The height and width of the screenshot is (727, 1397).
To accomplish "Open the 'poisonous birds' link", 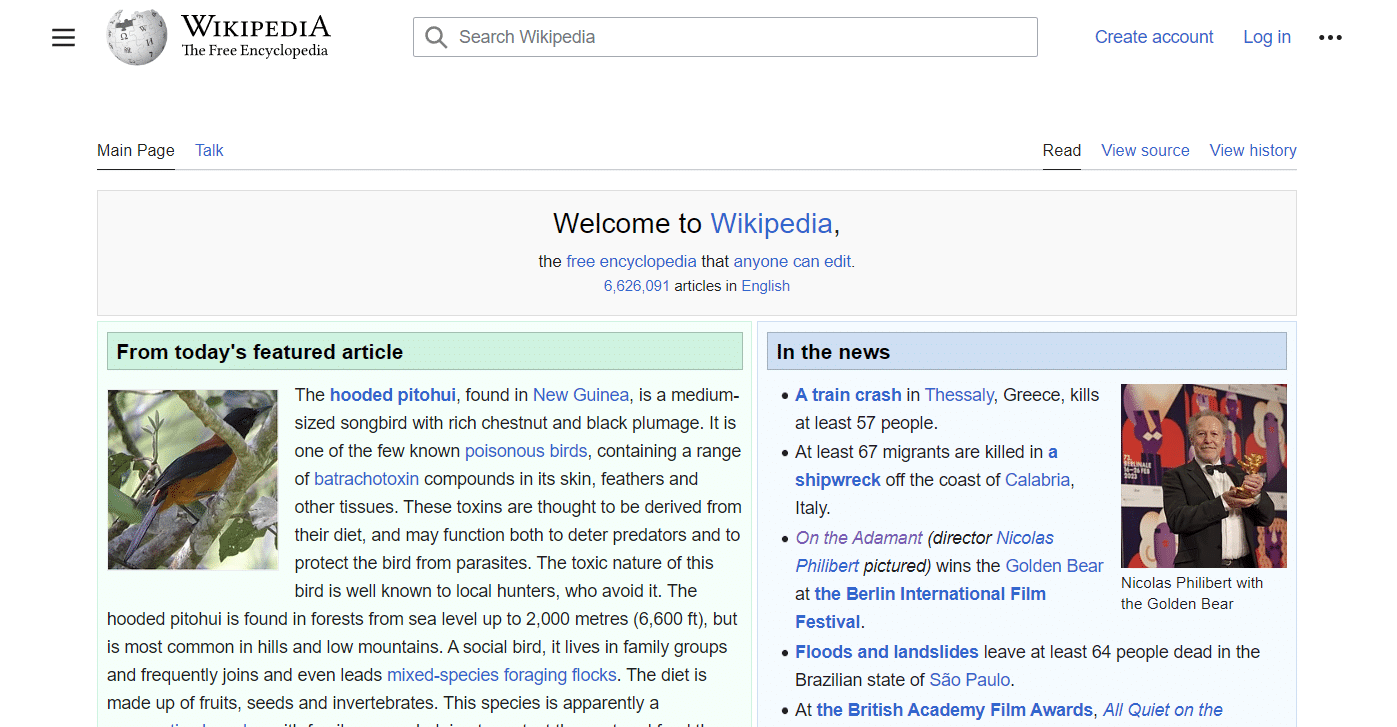I will 526,451.
